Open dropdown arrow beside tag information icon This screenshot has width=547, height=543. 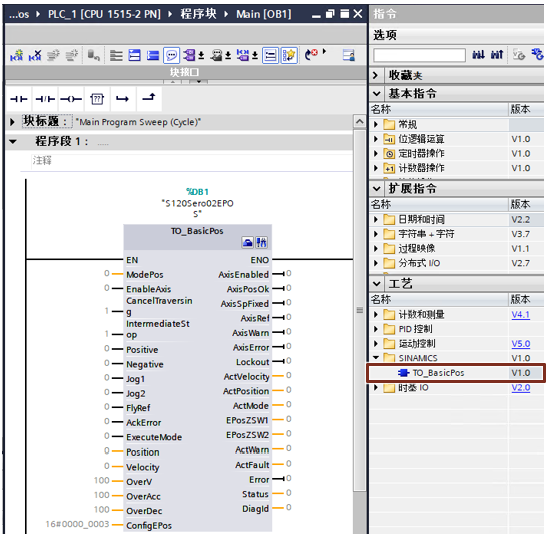(255, 55)
